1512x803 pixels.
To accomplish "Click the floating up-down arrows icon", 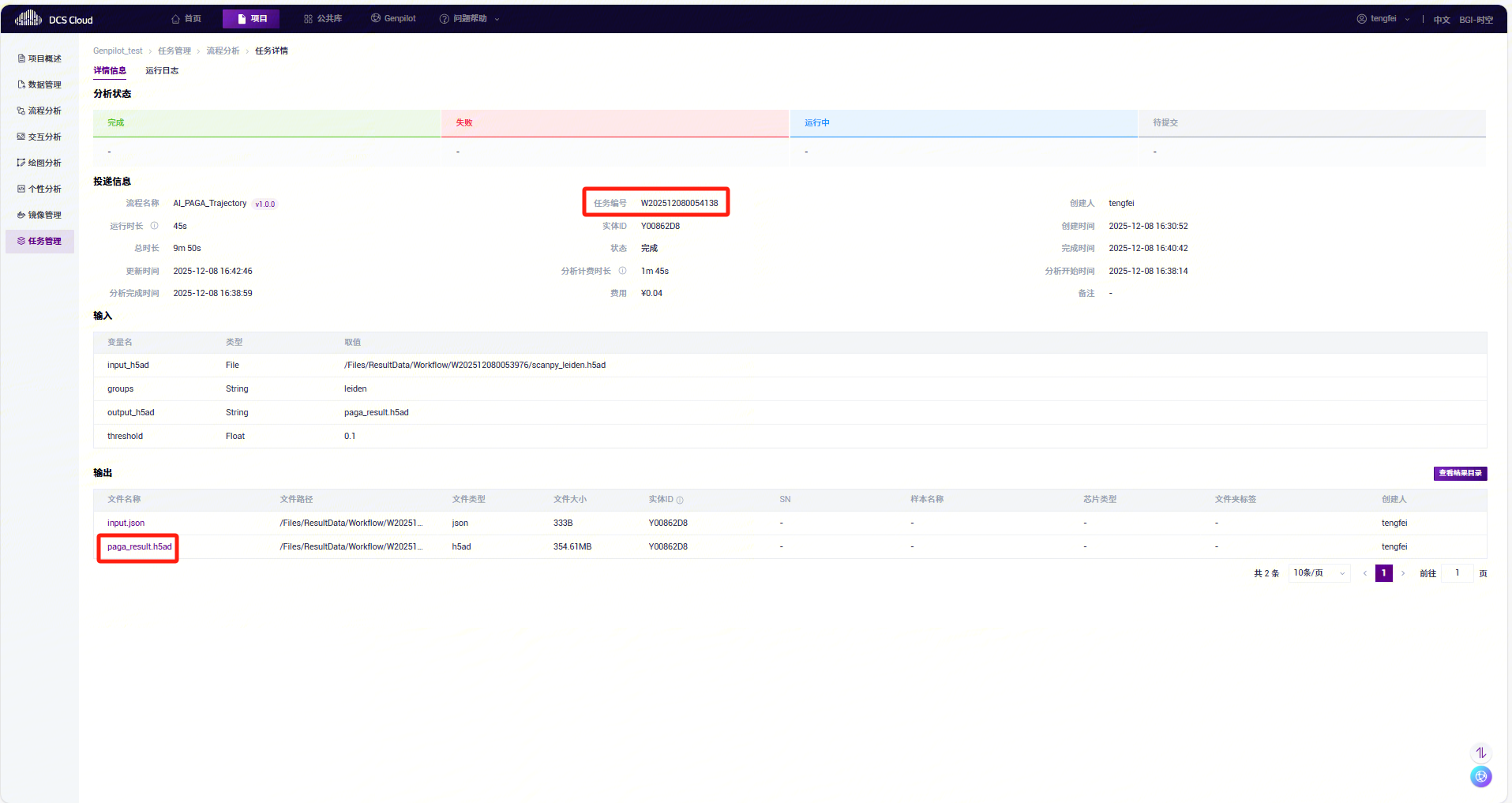I will (x=1480, y=752).
